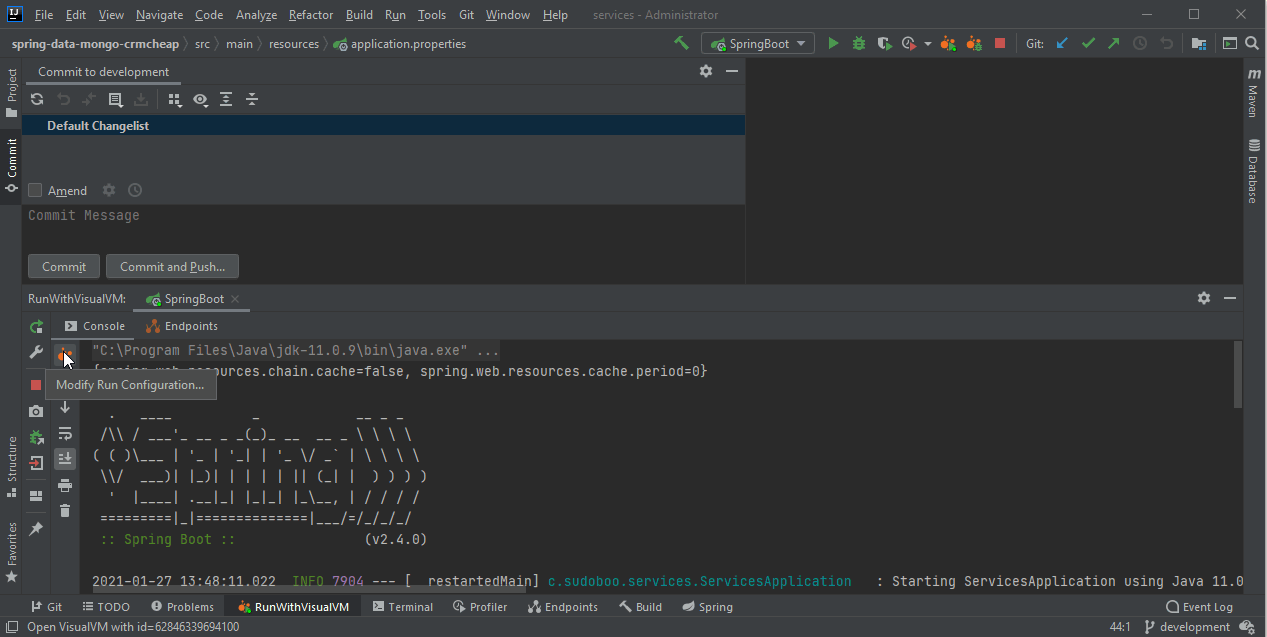Screen dimensions: 1267x637
Task: Click console vertical scrollbar
Action: point(1237,374)
